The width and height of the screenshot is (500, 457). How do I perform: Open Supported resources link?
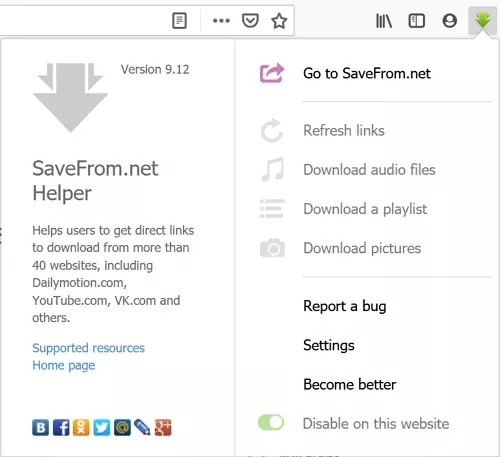pyautogui.click(x=88, y=348)
